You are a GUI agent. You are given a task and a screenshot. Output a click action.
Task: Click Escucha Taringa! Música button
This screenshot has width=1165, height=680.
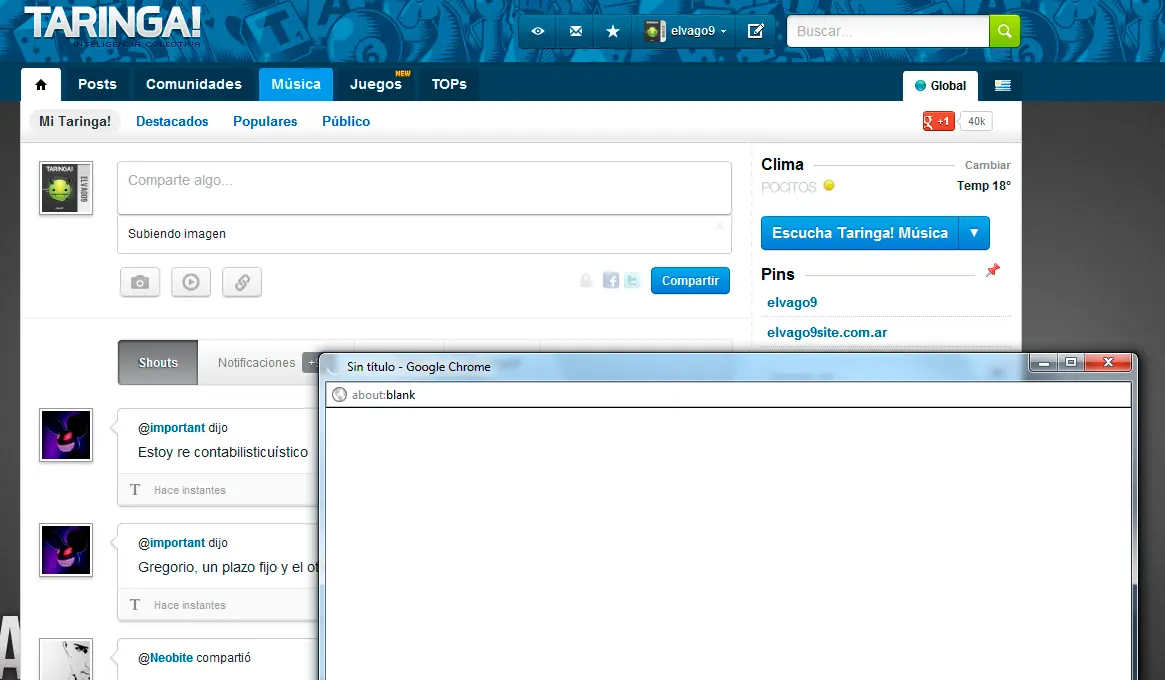860,233
